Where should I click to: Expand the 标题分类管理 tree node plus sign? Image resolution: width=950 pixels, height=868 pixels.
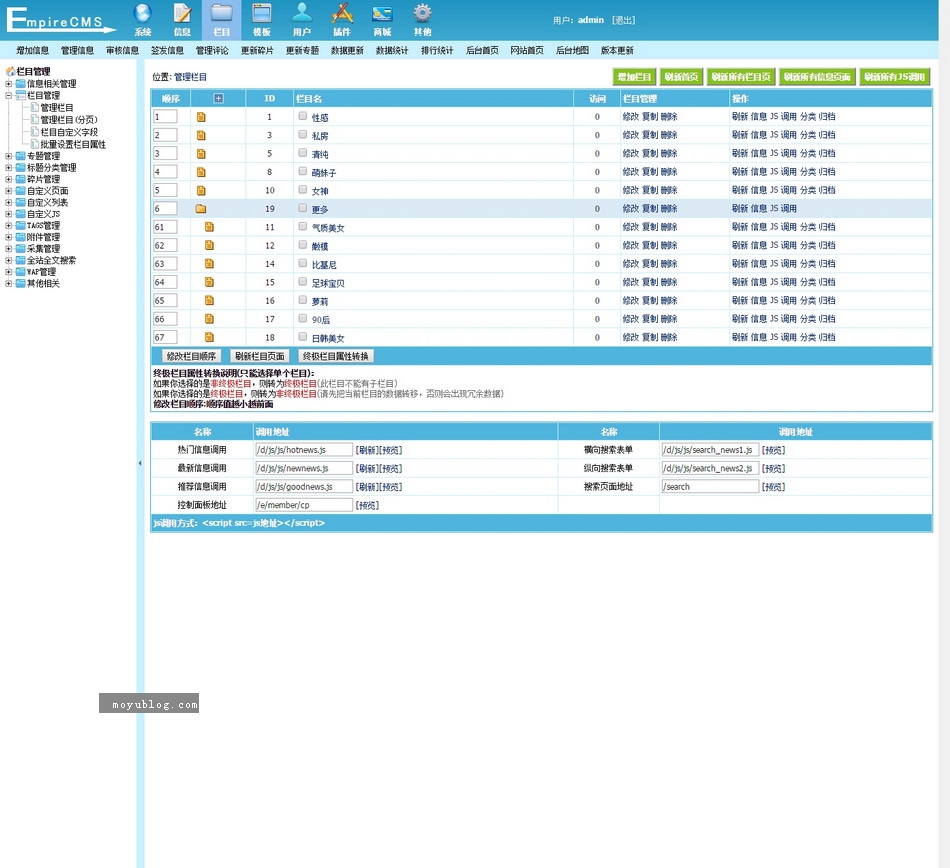tap(8, 167)
